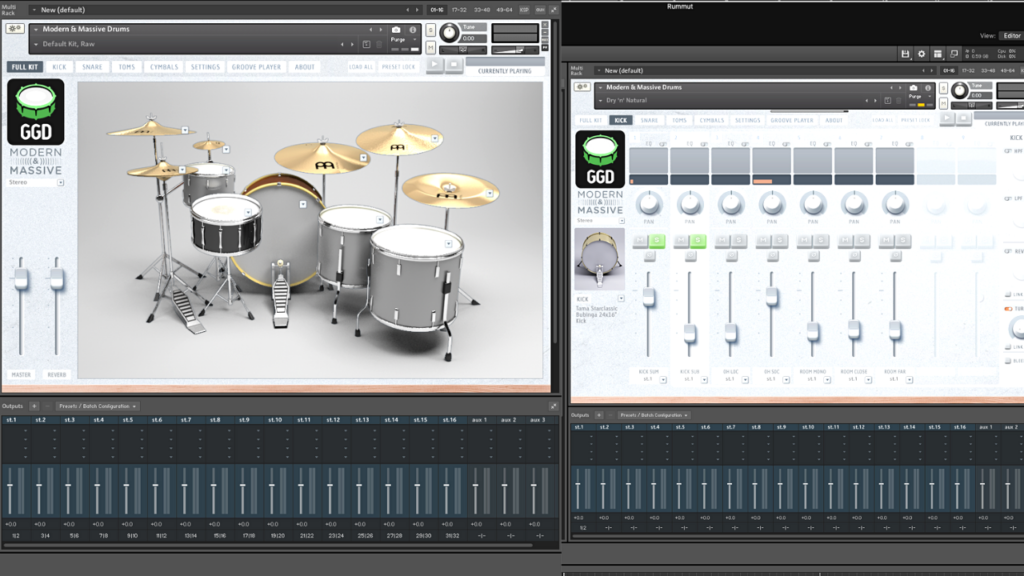
Task: Click the add output plus icon in left Outputs
Action: tap(34, 406)
